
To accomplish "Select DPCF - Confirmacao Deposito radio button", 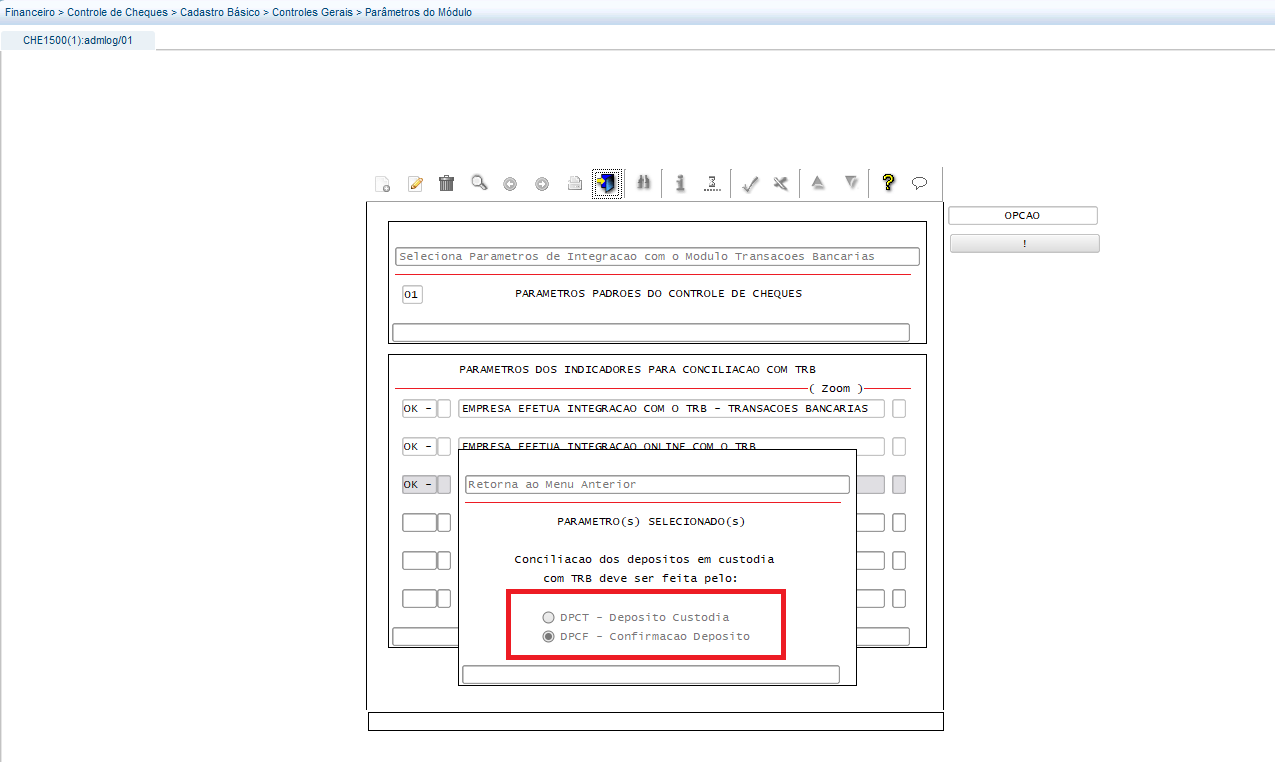I will pos(548,636).
